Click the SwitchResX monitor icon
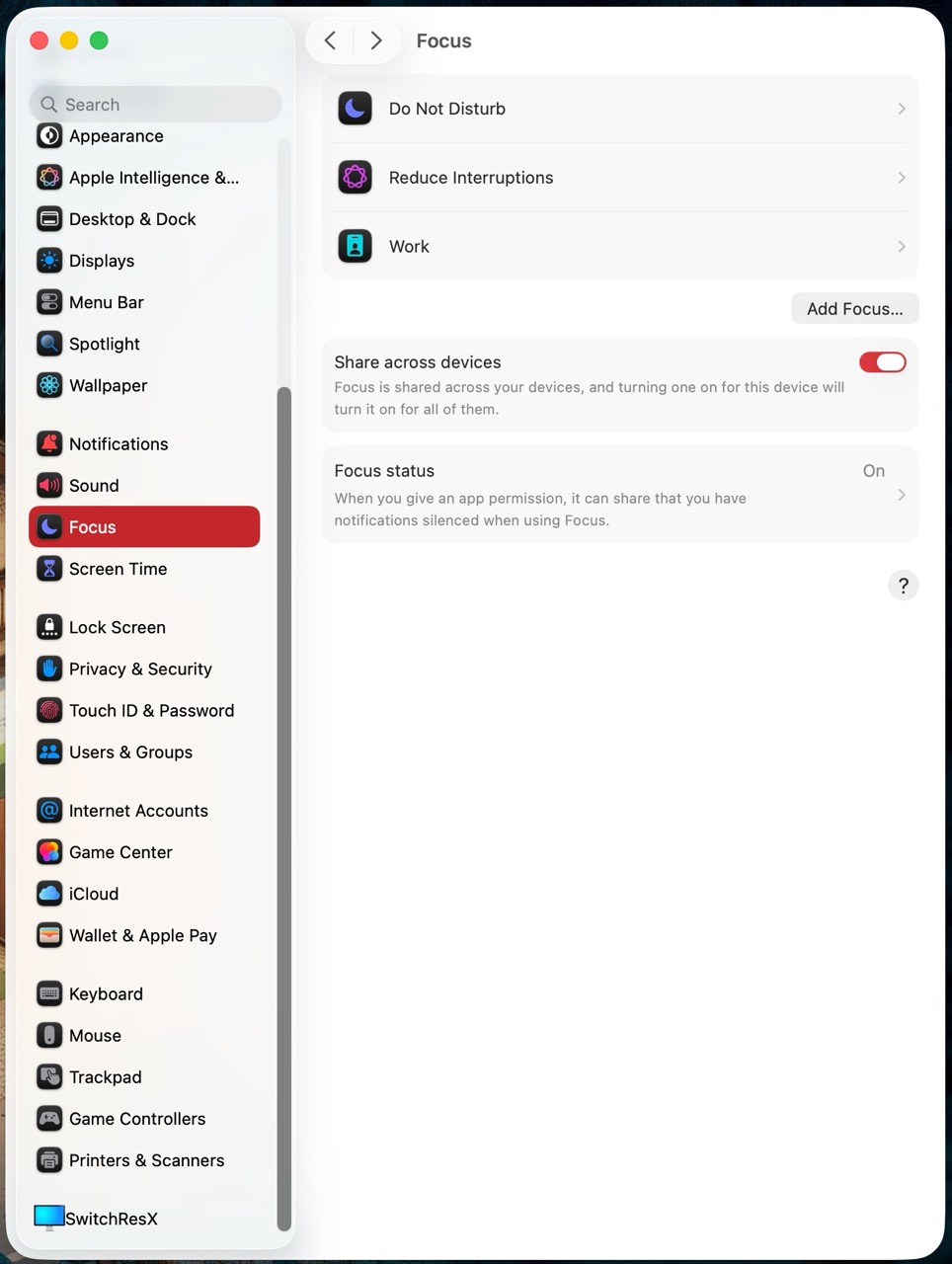The width and height of the screenshot is (952, 1264). coord(49,1218)
